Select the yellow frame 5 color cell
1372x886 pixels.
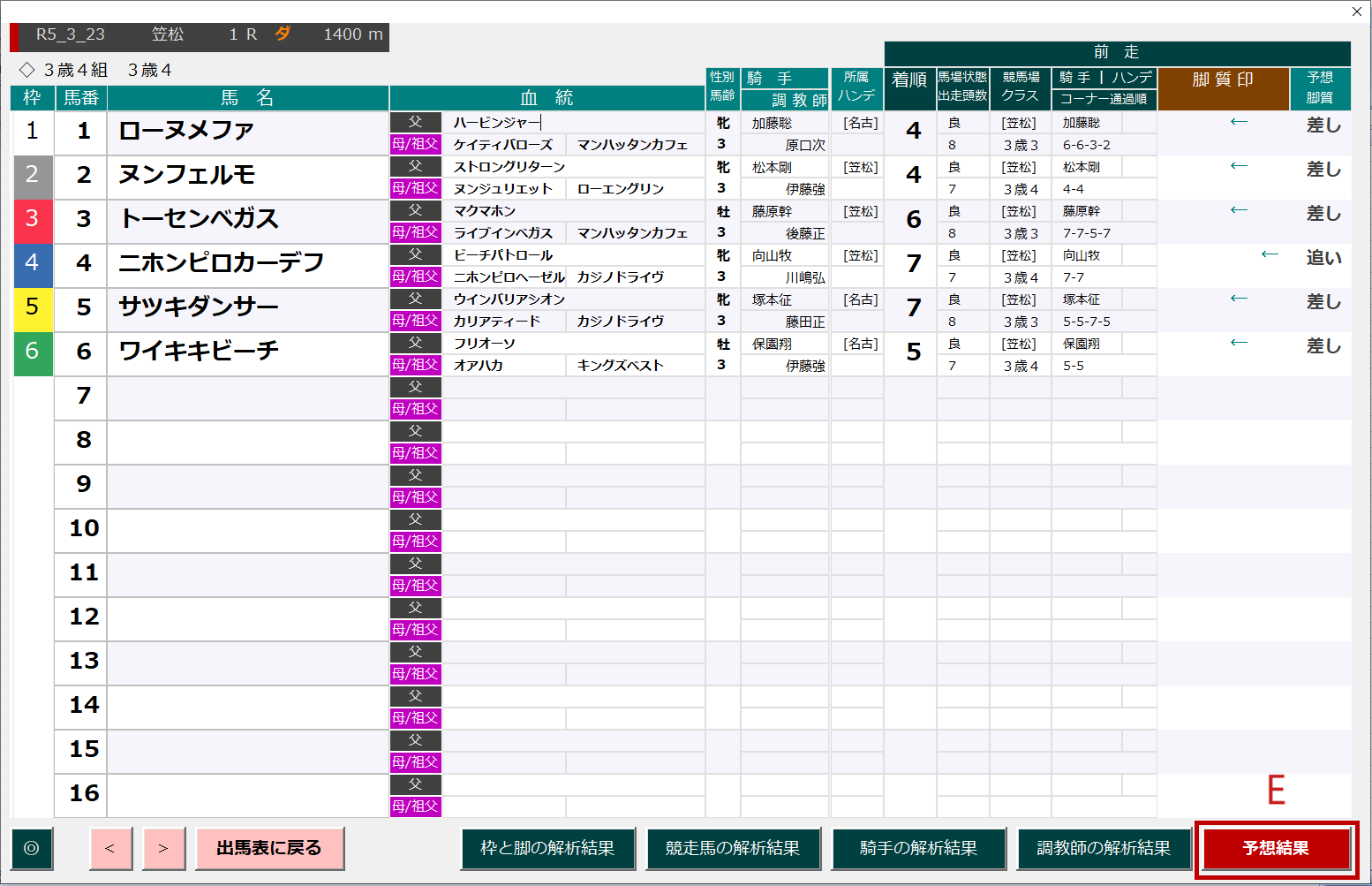(x=33, y=309)
